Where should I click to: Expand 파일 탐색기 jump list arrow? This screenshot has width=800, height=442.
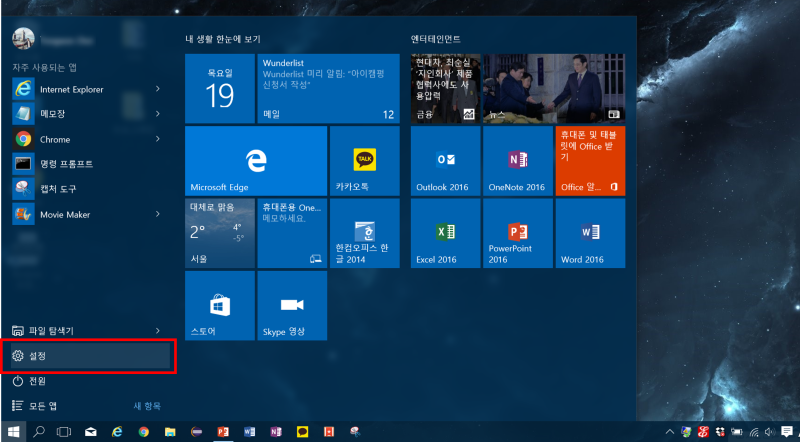click(x=158, y=331)
